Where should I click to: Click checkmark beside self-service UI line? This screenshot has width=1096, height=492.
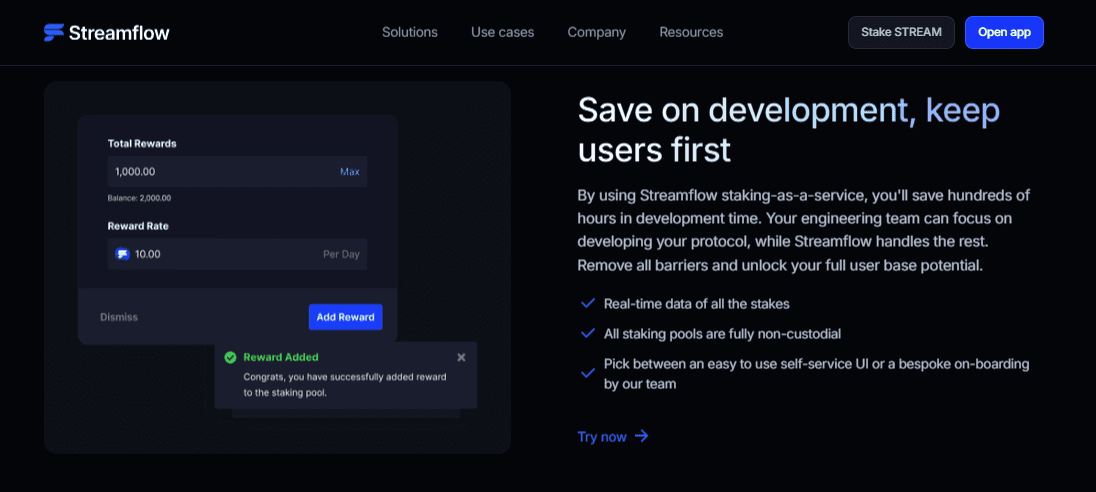click(588, 374)
